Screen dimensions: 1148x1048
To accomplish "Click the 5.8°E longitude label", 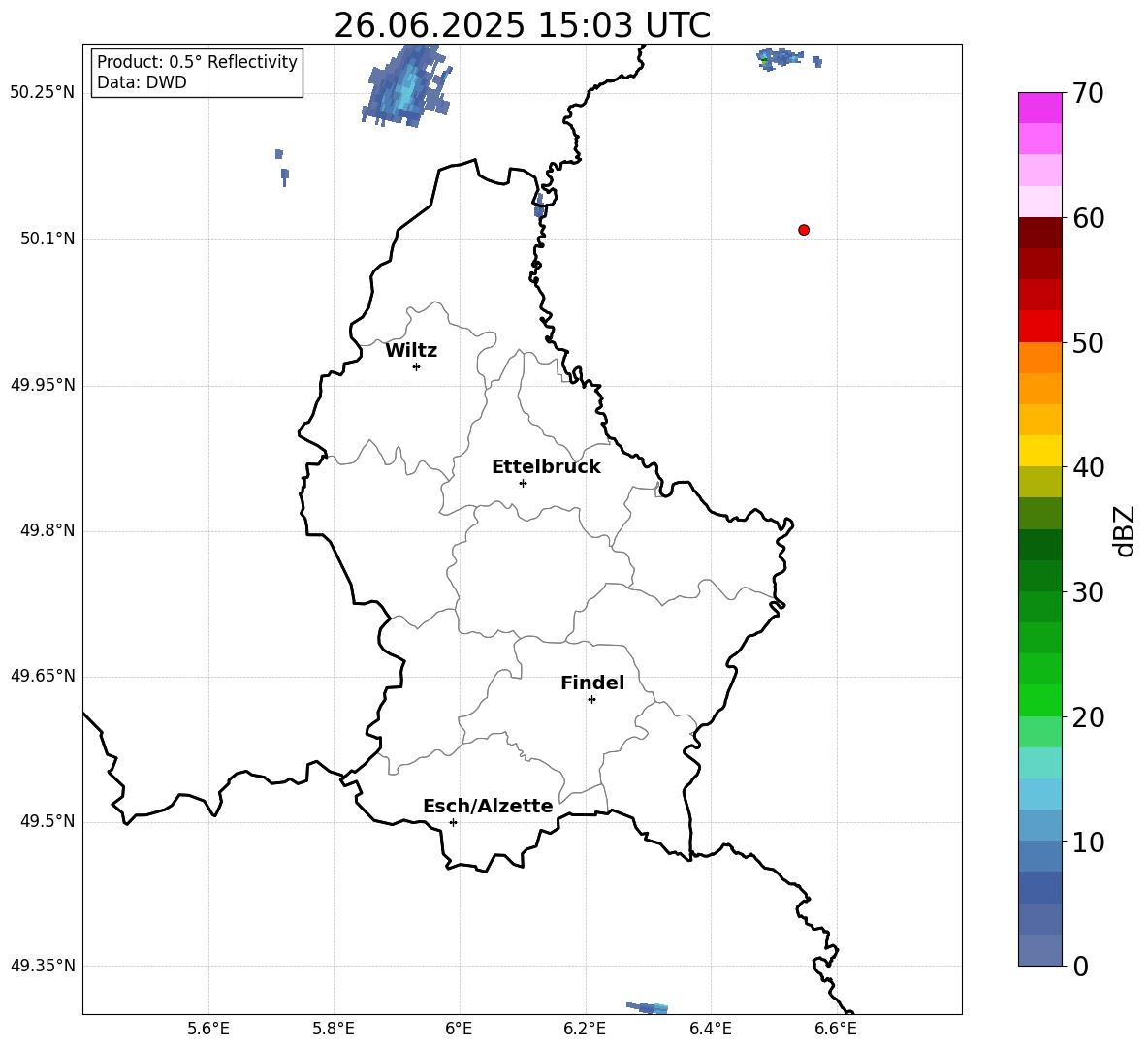I will [334, 1029].
